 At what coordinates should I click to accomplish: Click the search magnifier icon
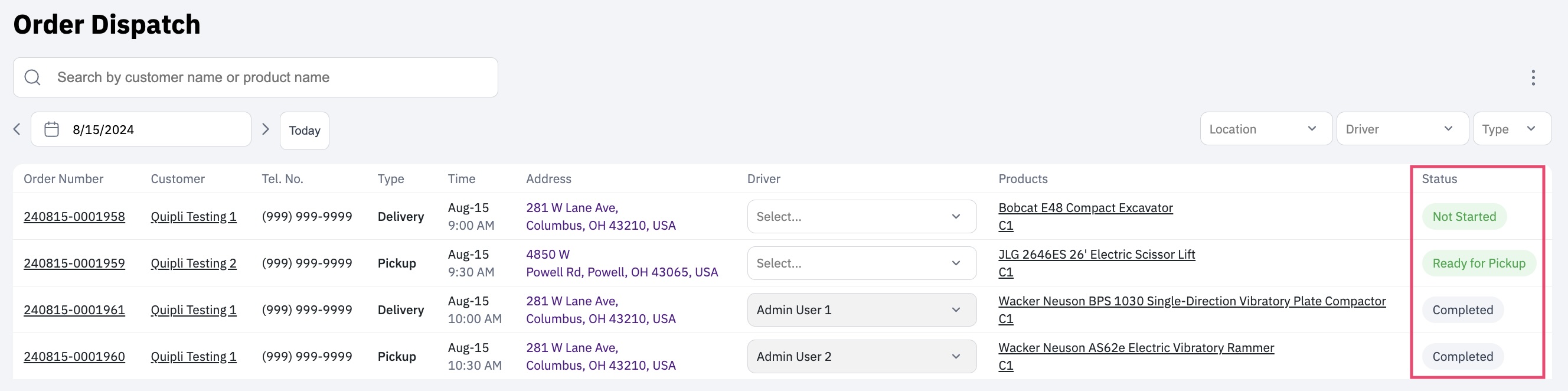33,77
